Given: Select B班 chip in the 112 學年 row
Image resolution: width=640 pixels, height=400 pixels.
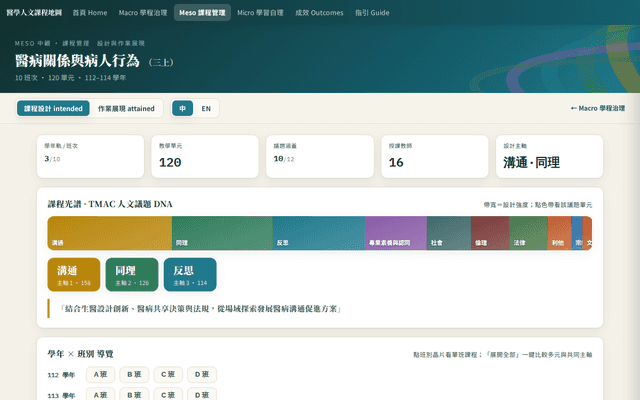Looking at the screenshot, I should click(x=134, y=375).
